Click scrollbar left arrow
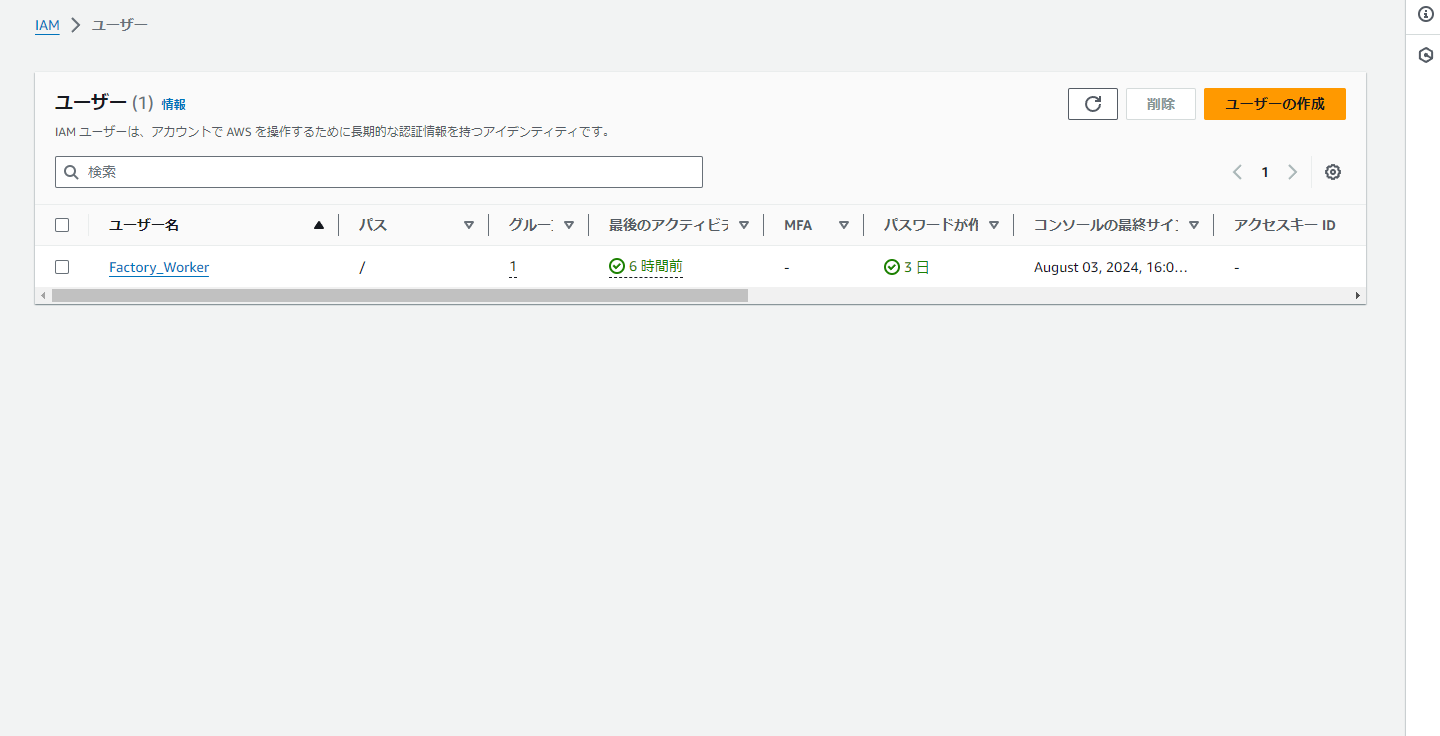1440x736 pixels. coord(41,296)
